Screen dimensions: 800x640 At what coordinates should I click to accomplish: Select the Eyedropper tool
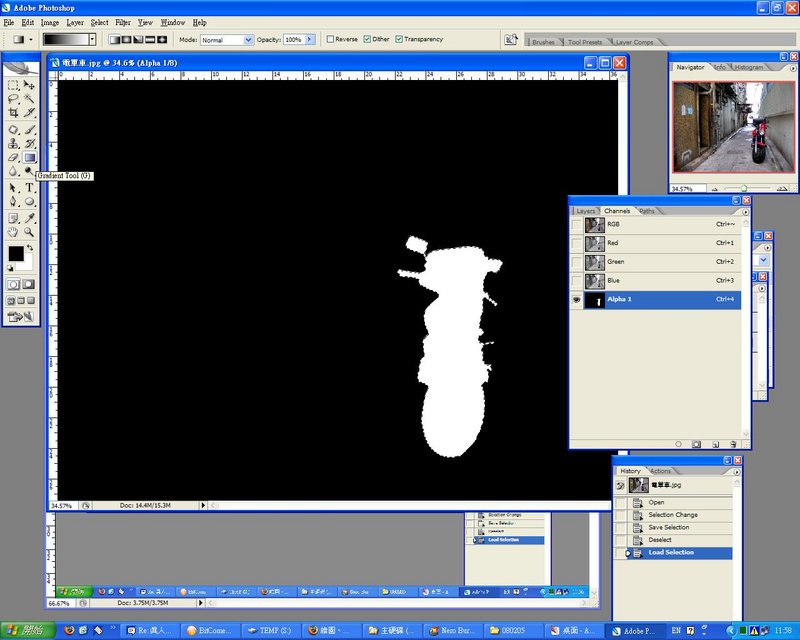pyautogui.click(x=29, y=218)
